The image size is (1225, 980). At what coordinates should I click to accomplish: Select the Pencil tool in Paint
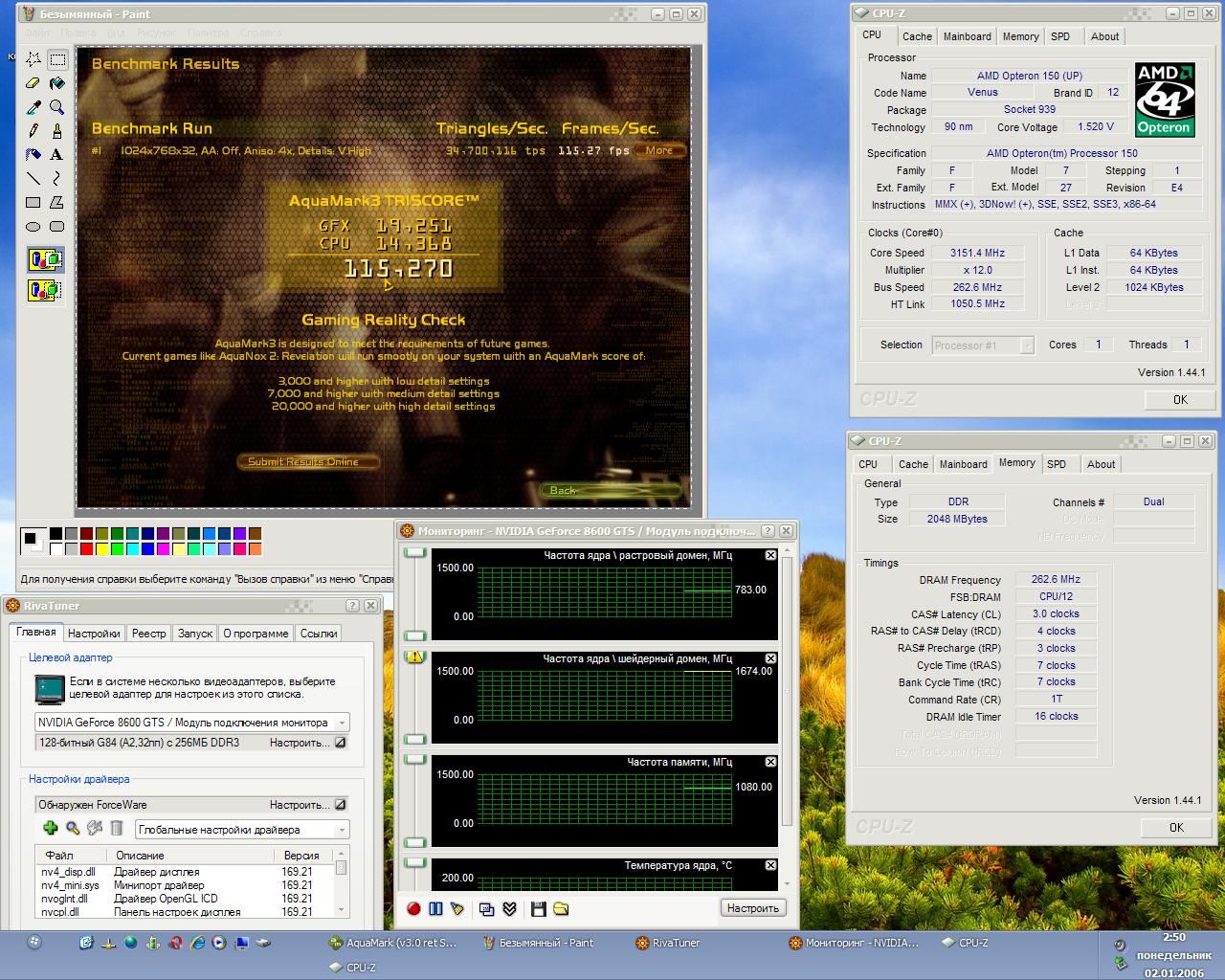(x=33, y=130)
